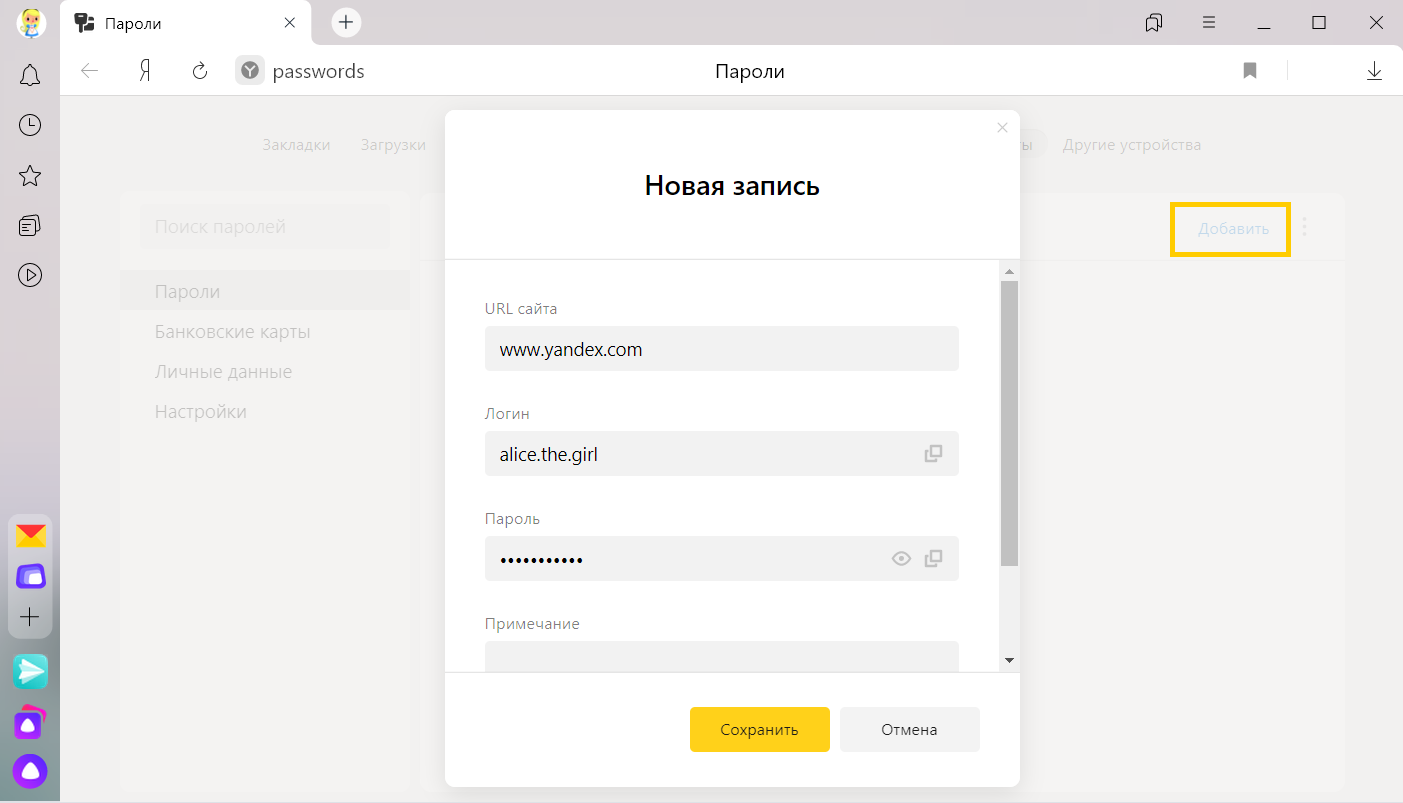This screenshot has height=803, width=1403.
Task: Click the Поиск паролей search box
Action: pyautogui.click(x=265, y=227)
